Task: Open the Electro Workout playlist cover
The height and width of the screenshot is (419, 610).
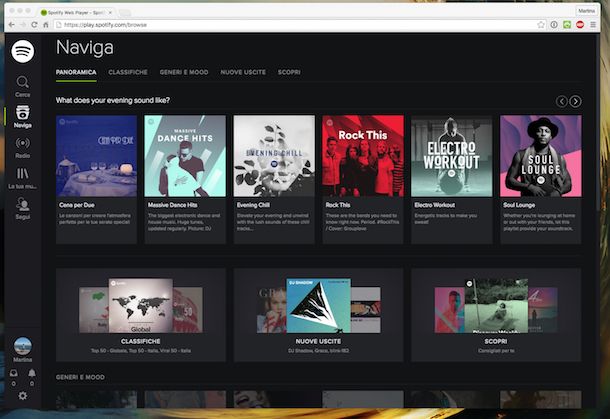Action: tap(452, 156)
